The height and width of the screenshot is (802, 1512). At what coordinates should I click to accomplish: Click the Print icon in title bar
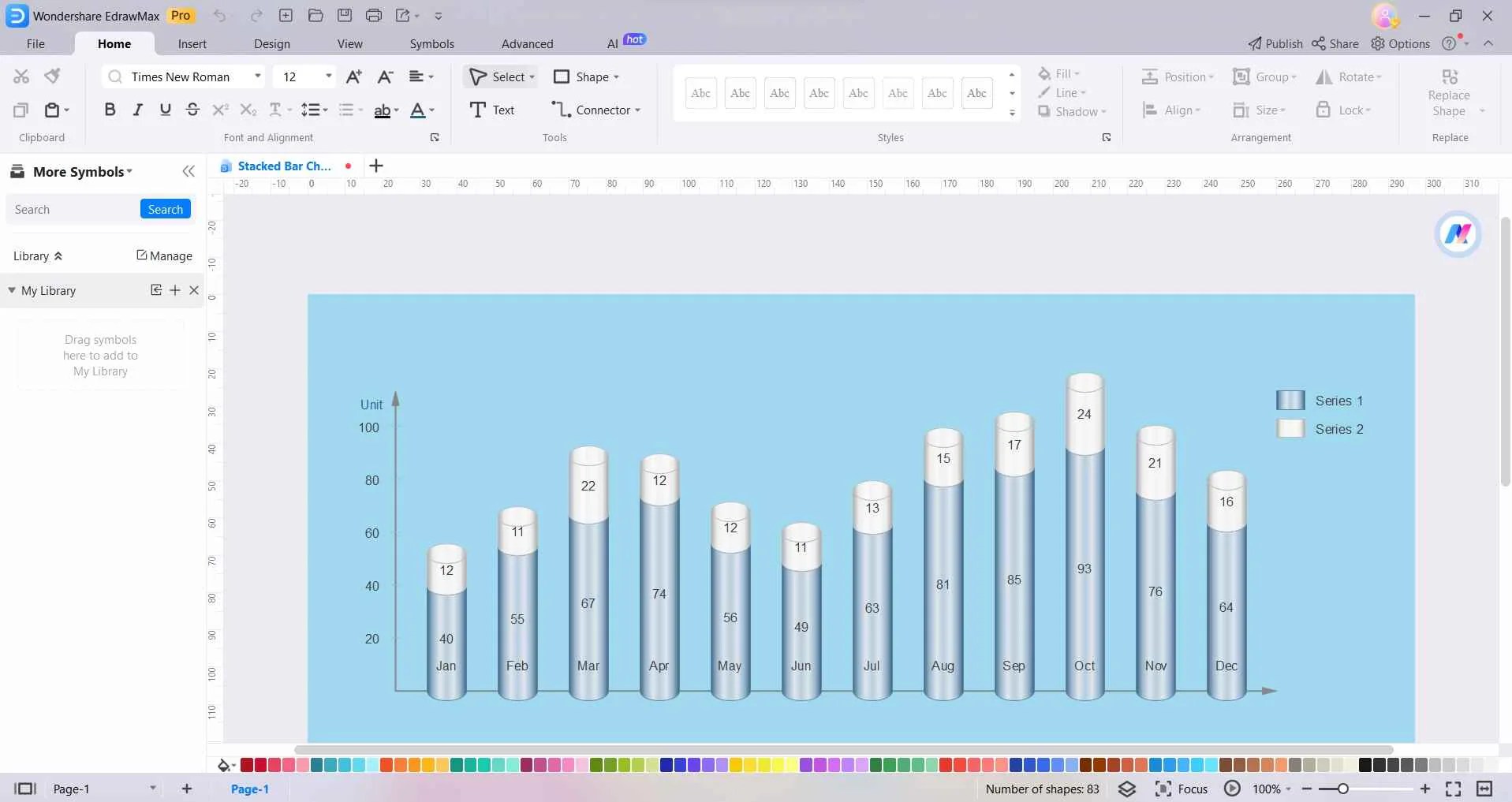[373, 15]
